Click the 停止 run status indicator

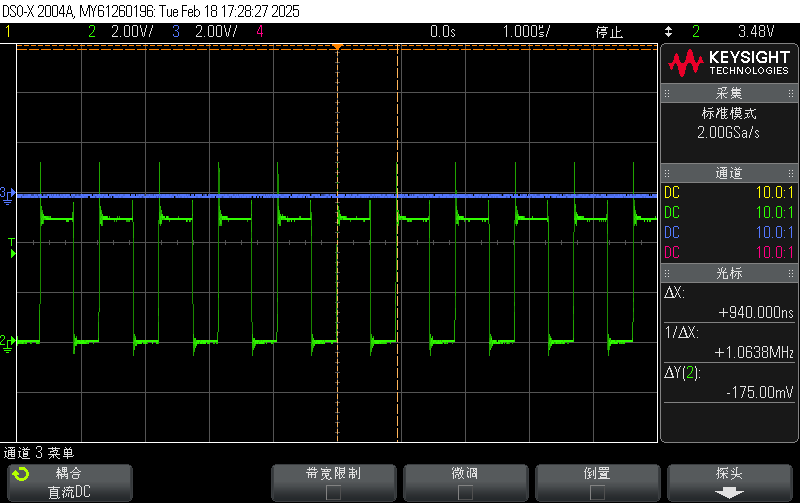tap(609, 32)
